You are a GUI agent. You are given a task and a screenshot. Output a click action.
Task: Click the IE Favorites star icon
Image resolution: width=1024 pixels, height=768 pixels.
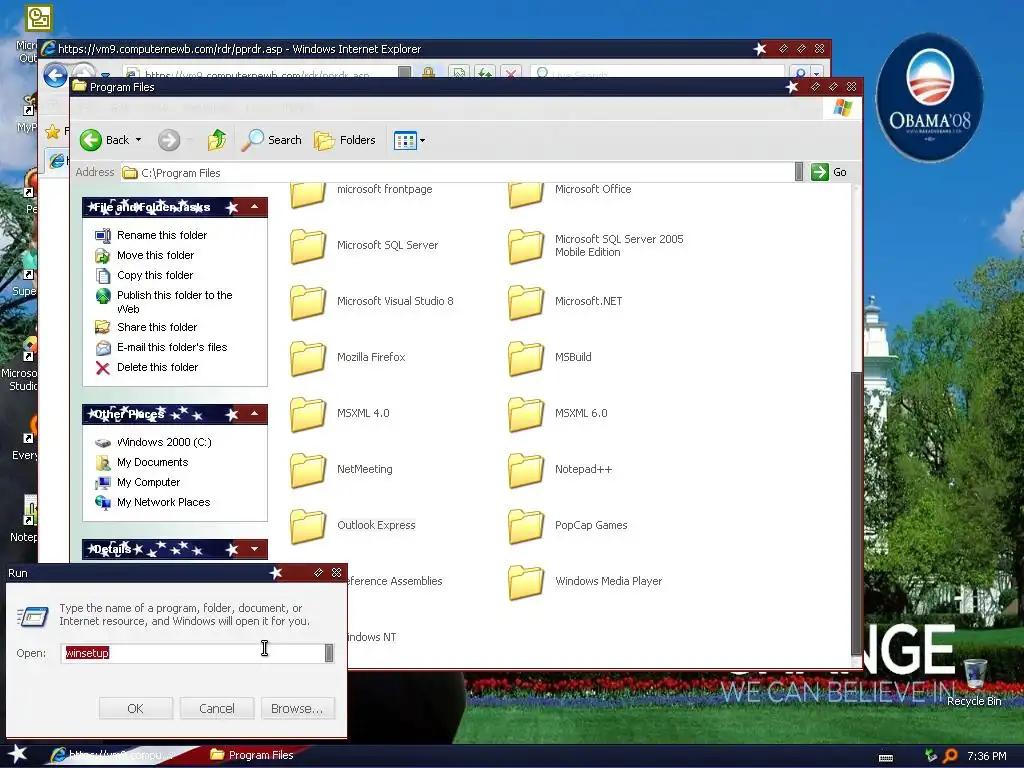pyautogui.click(x=53, y=133)
